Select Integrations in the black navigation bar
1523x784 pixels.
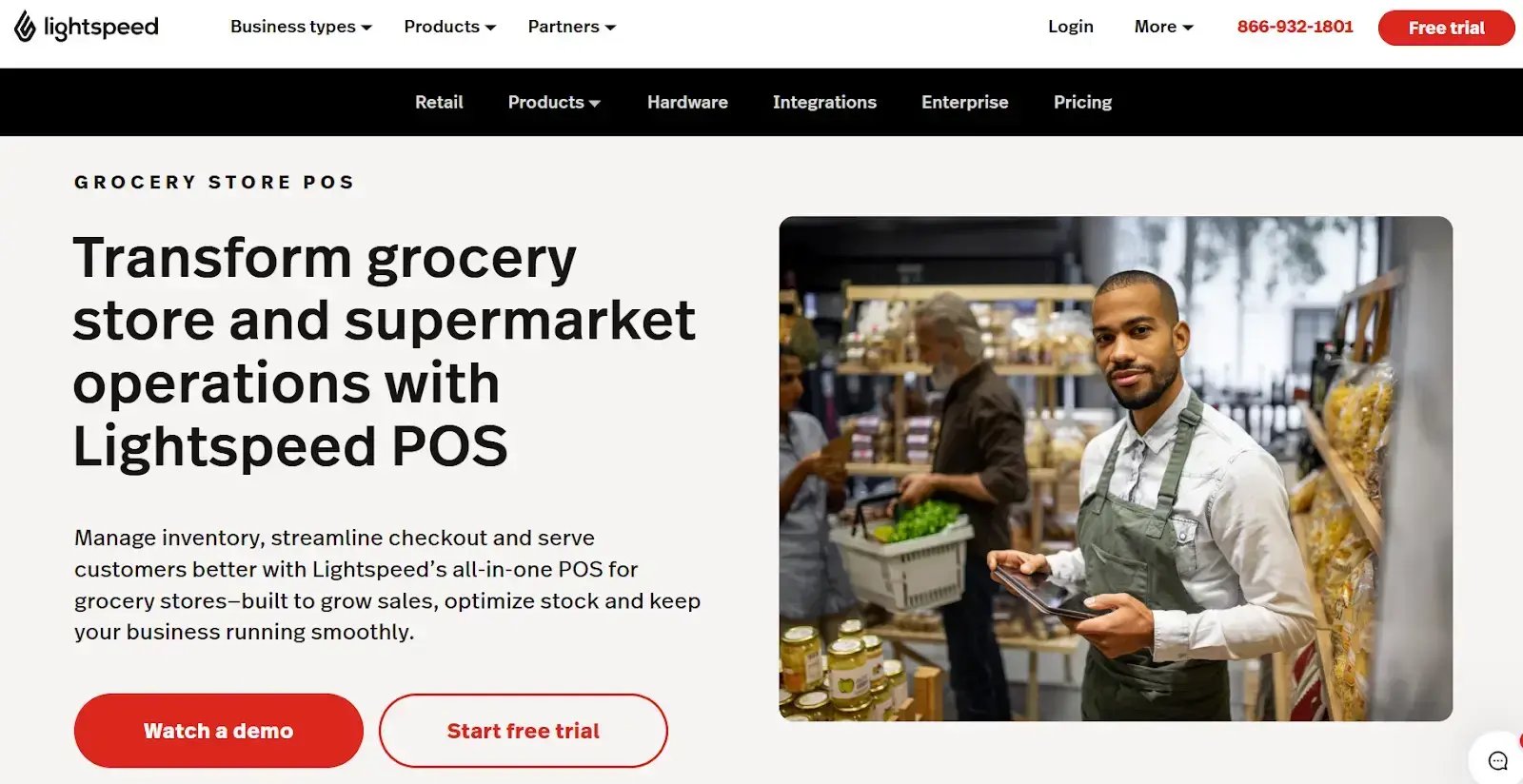click(x=824, y=102)
